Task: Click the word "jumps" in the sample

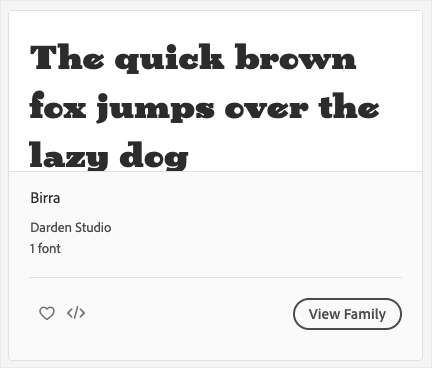Action: 156,108
